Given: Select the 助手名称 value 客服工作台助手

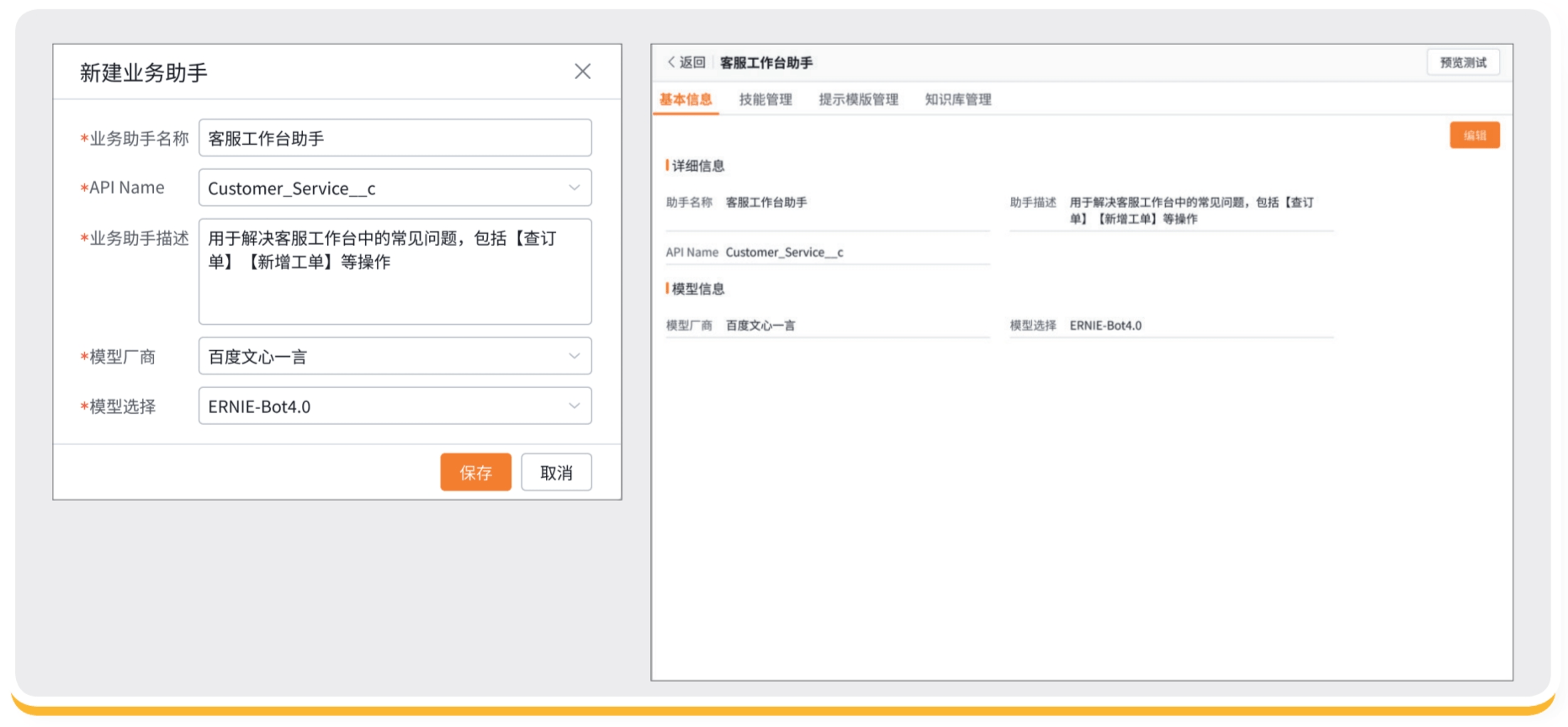Looking at the screenshot, I should 766,202.
